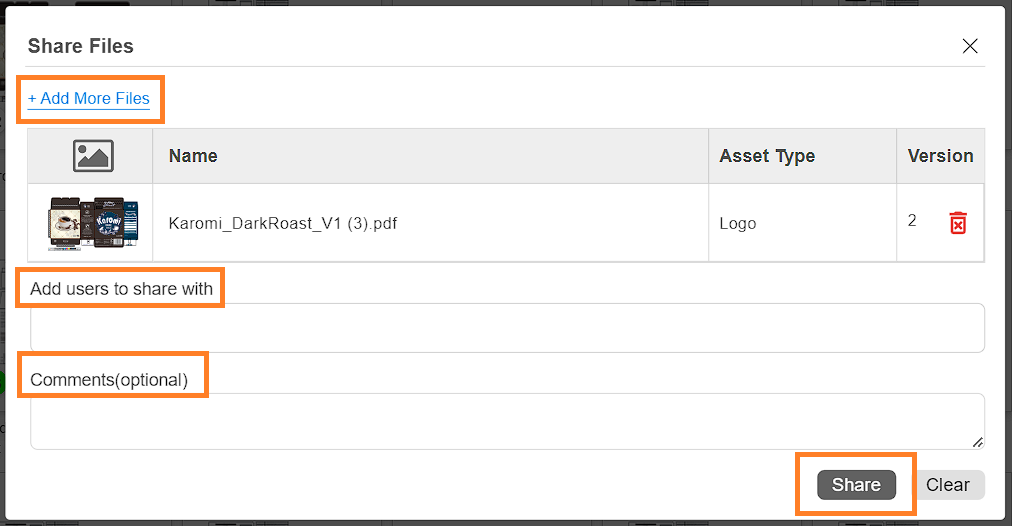This screenshot has height=526, width=1012.
Task: Click the plus sign before Add More Files
Action: coord(32,99)
